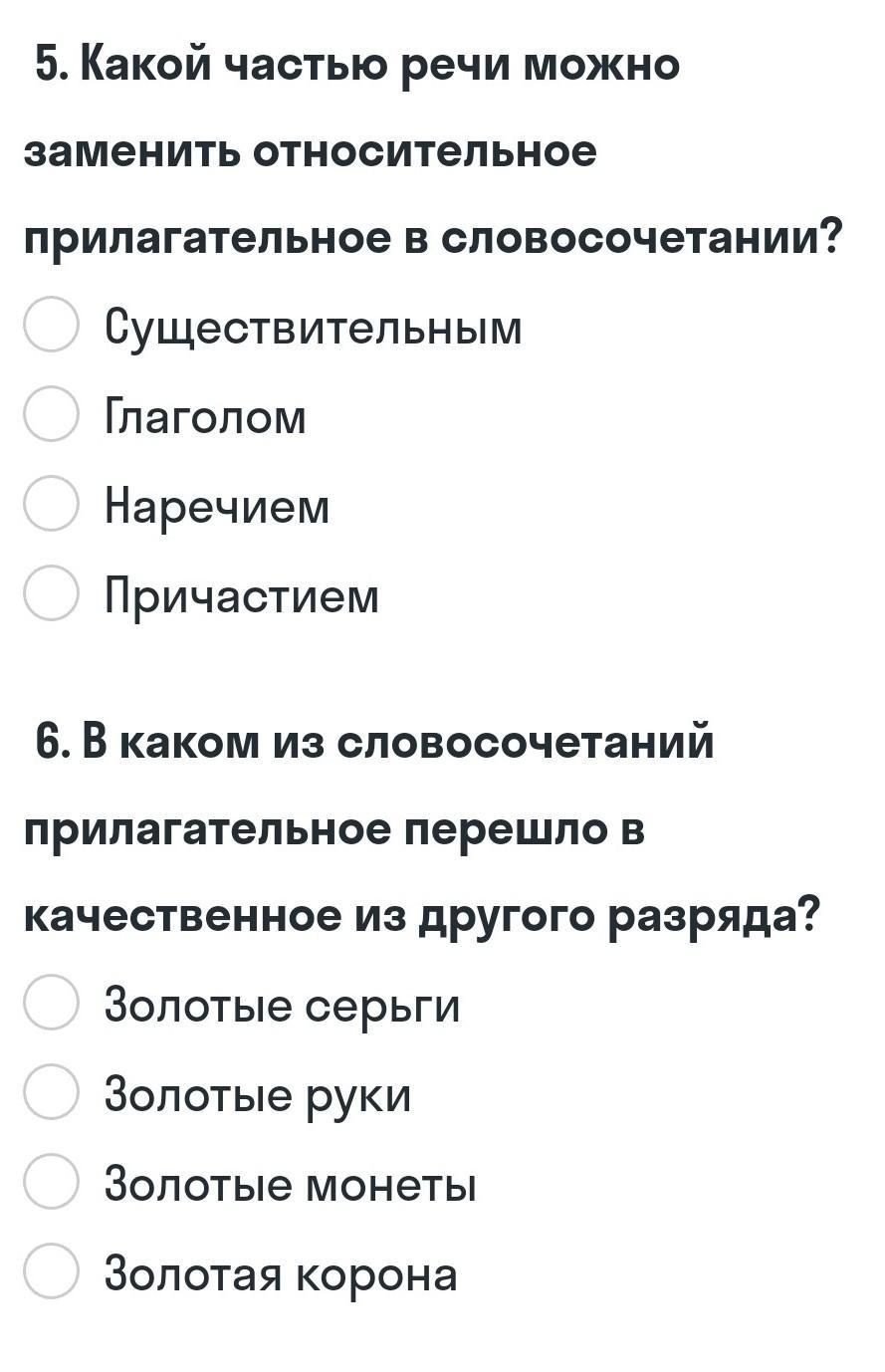Click the answer label text Наречием

[217, 508]
